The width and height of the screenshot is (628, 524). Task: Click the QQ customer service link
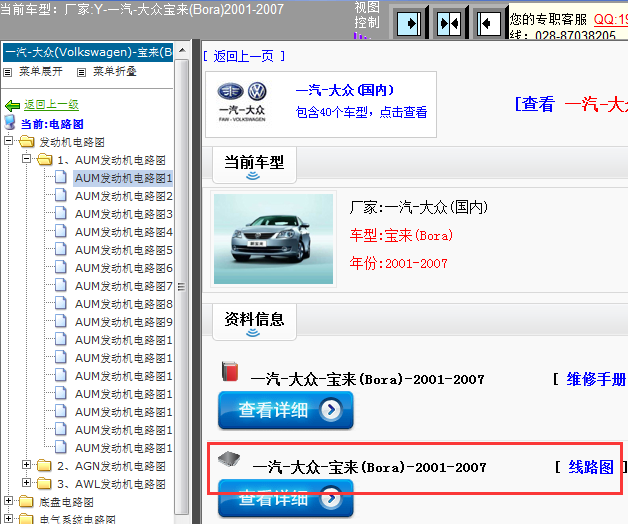[x=610, y=19]
